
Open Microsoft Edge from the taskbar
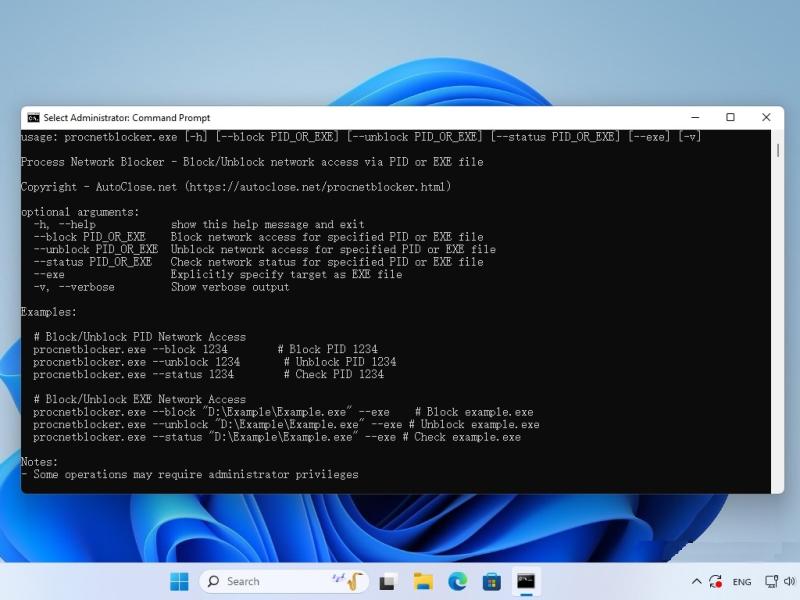(456, 582)
